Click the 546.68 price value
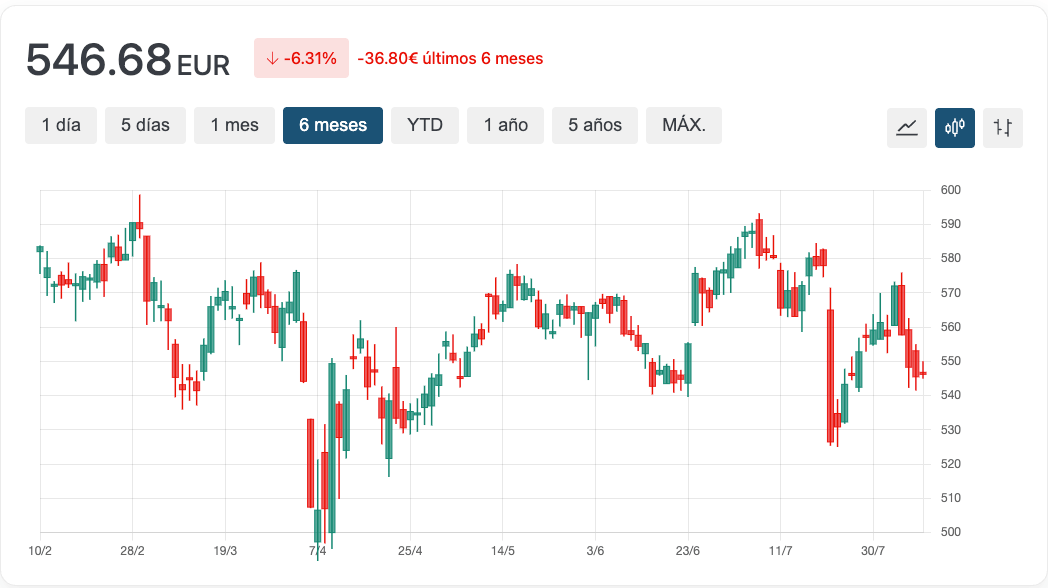The width and height of the screenshot is (1048, 588). tap(99, 59)
